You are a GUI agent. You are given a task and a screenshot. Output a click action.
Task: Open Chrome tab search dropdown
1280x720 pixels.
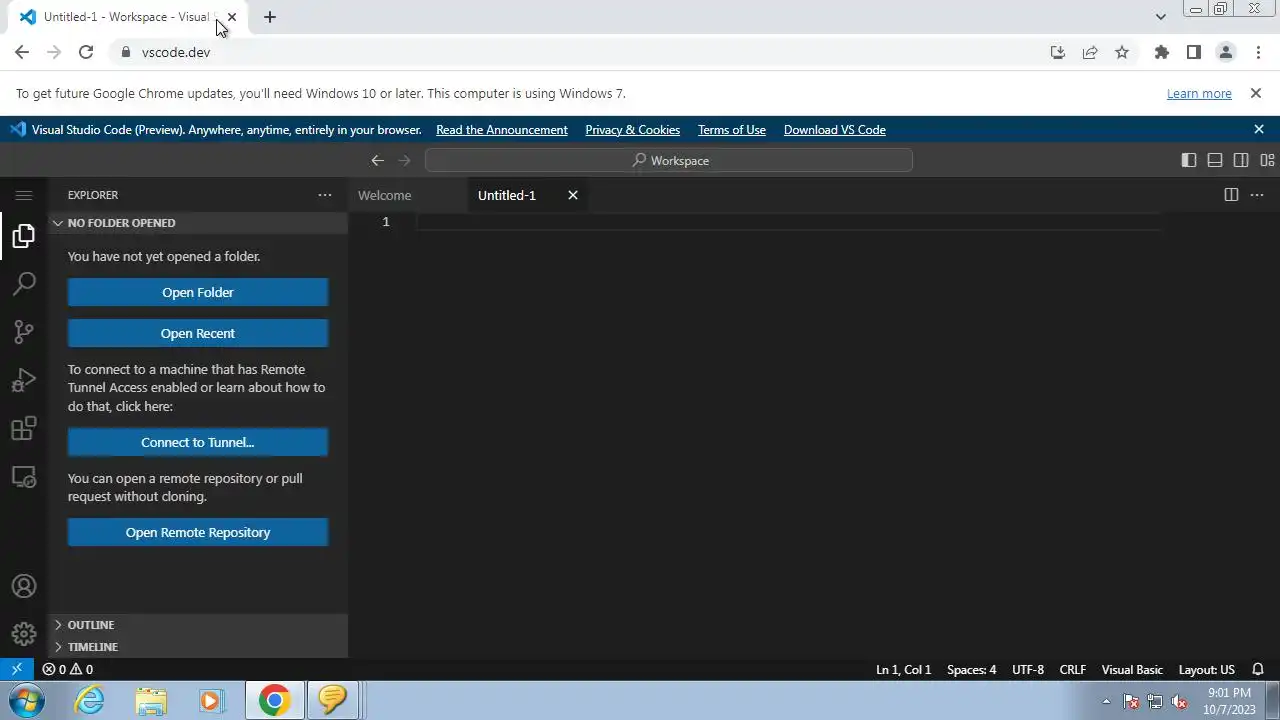[1160, 17]
